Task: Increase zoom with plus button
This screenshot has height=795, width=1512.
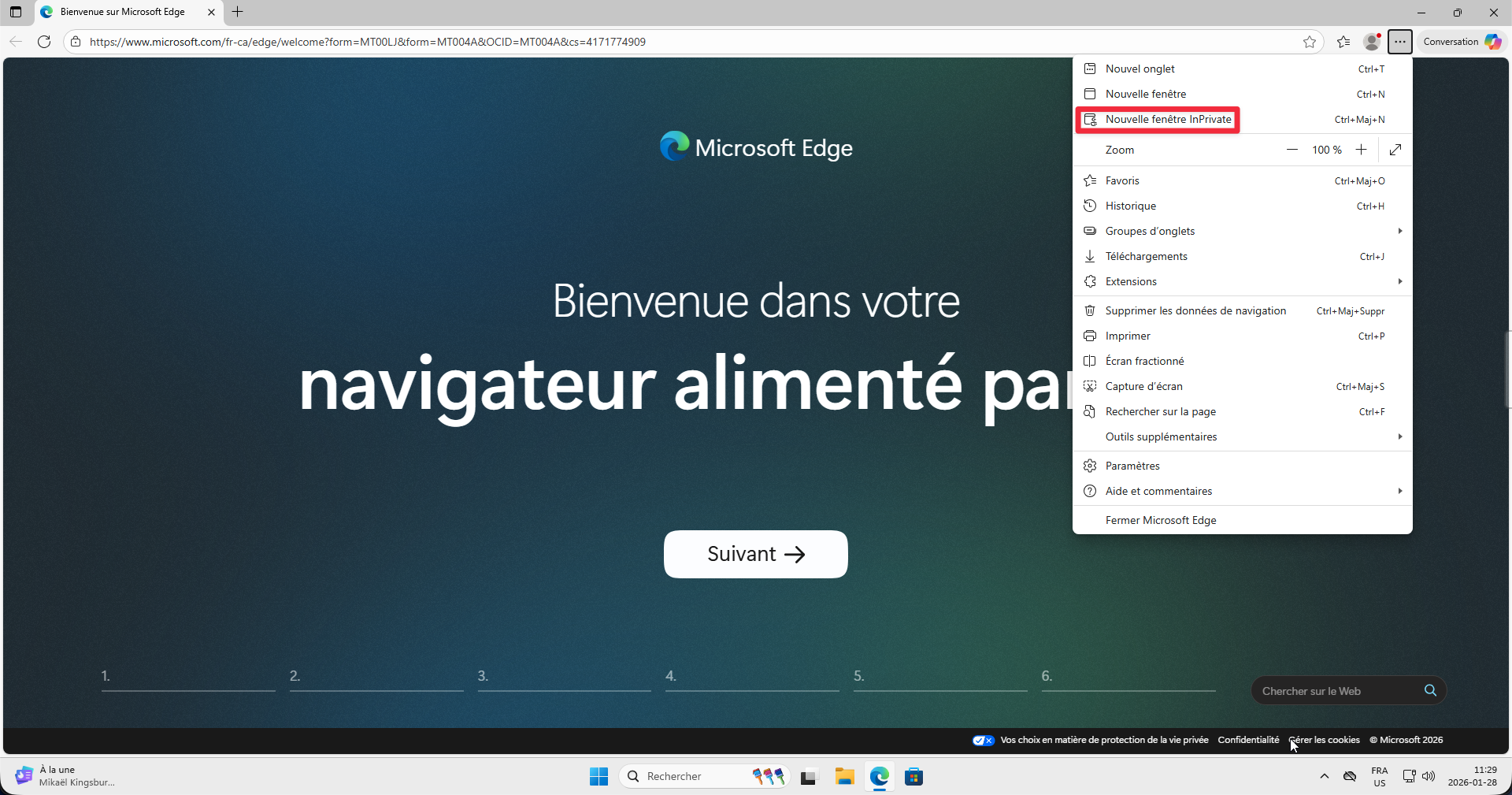Action: click(x=1361, y=150)
